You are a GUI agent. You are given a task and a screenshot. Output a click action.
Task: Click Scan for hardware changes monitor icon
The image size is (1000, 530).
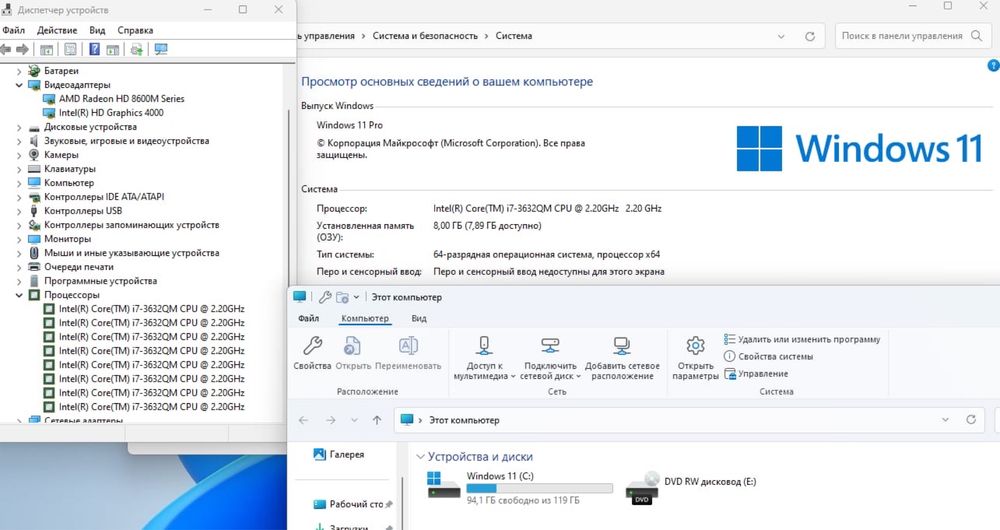[161, 49]
